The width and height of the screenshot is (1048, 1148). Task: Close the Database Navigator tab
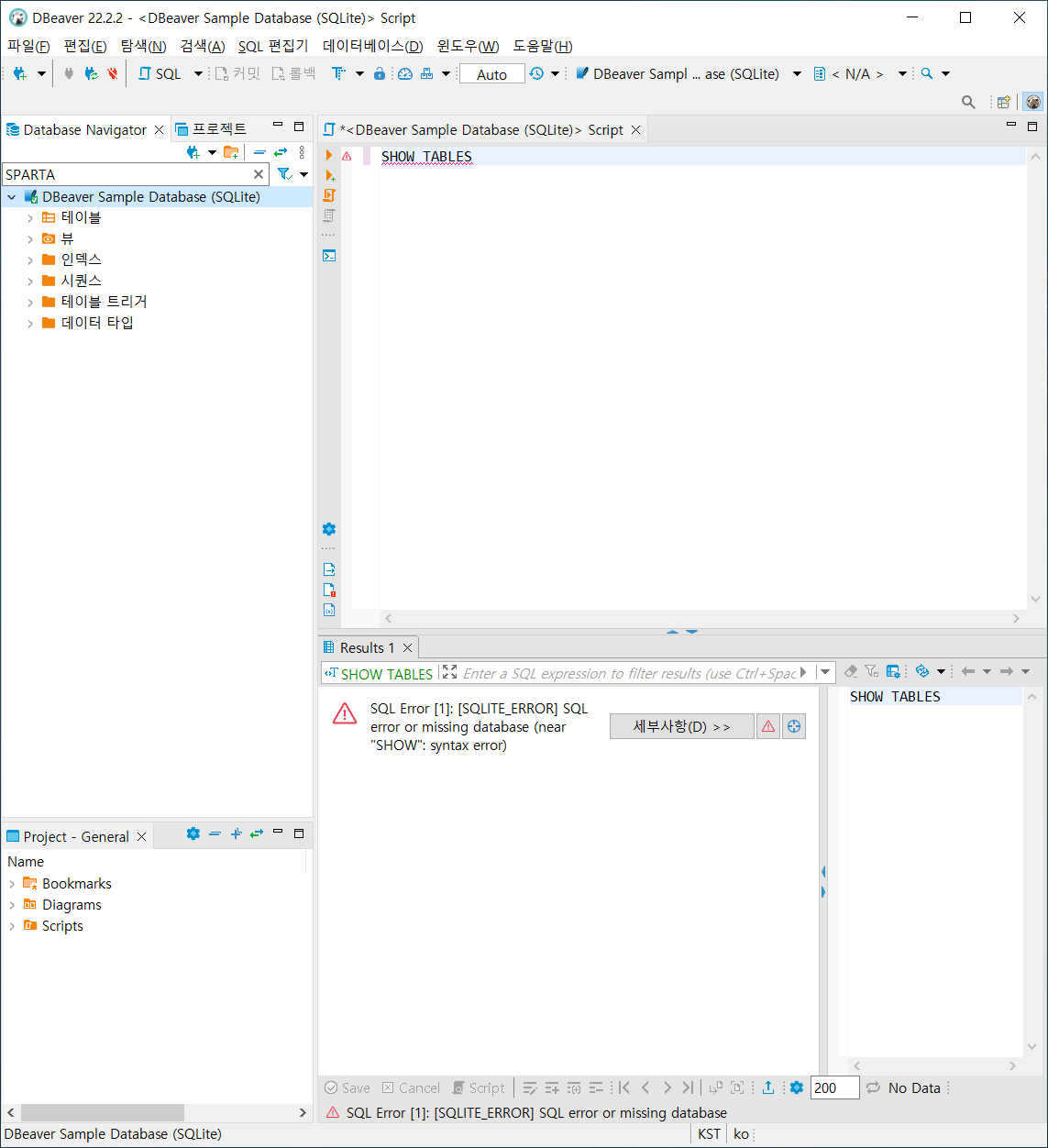click(159, 130)
